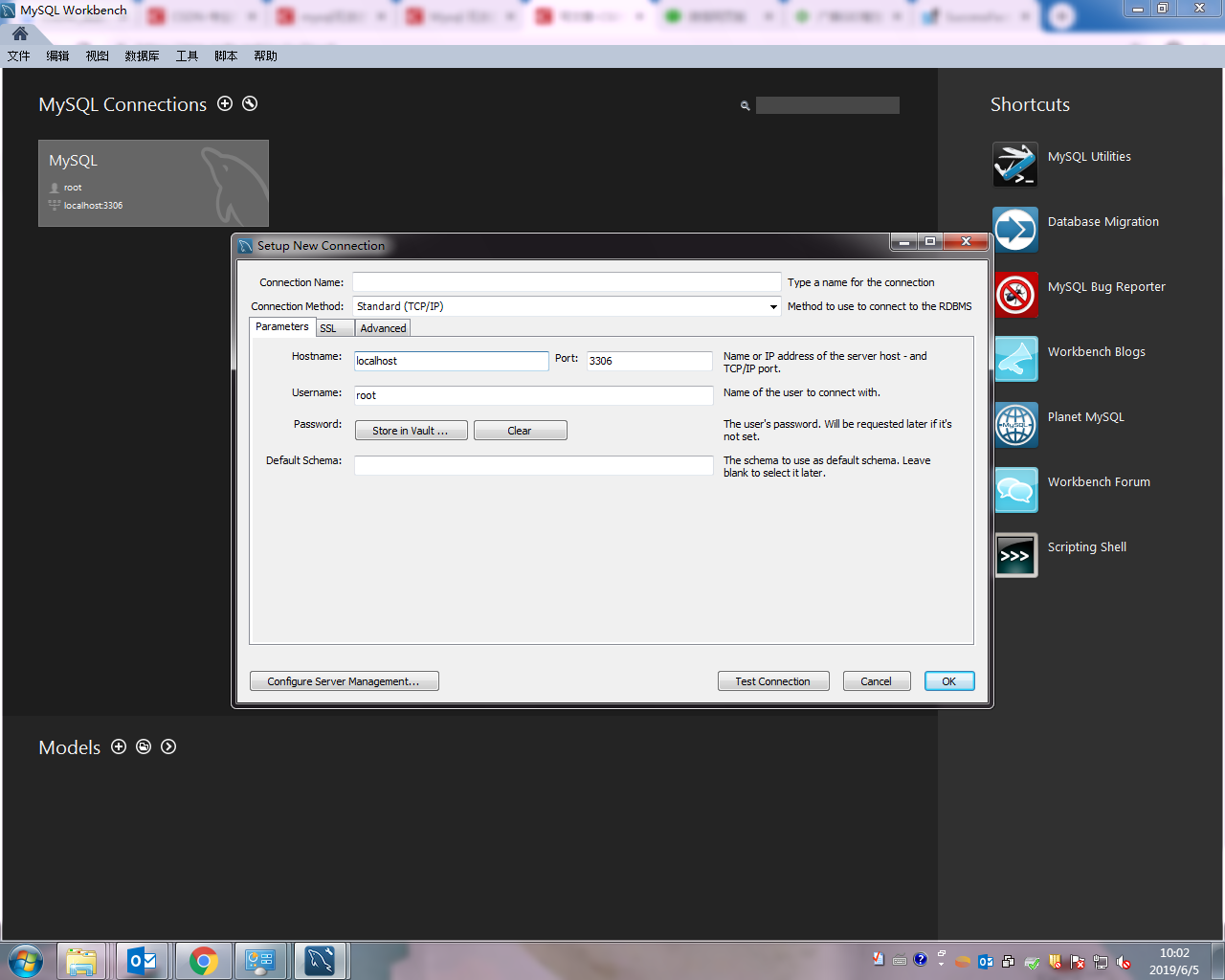Launch the MySQL Utilities shortcut
This screenshot has height=980, width=1225.
click(1014, 164)
